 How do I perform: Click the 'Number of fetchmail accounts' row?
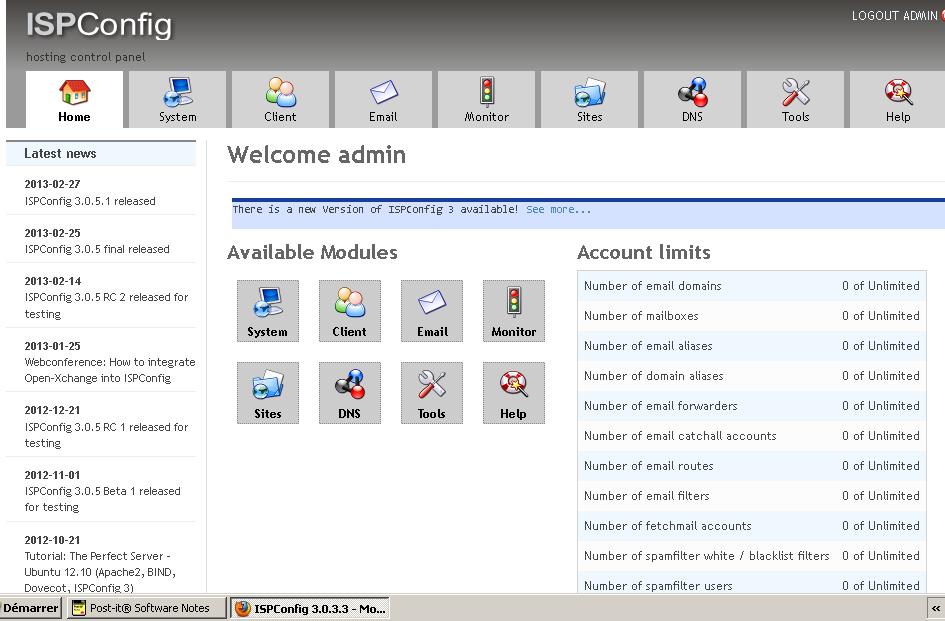[x=752, y=526]
